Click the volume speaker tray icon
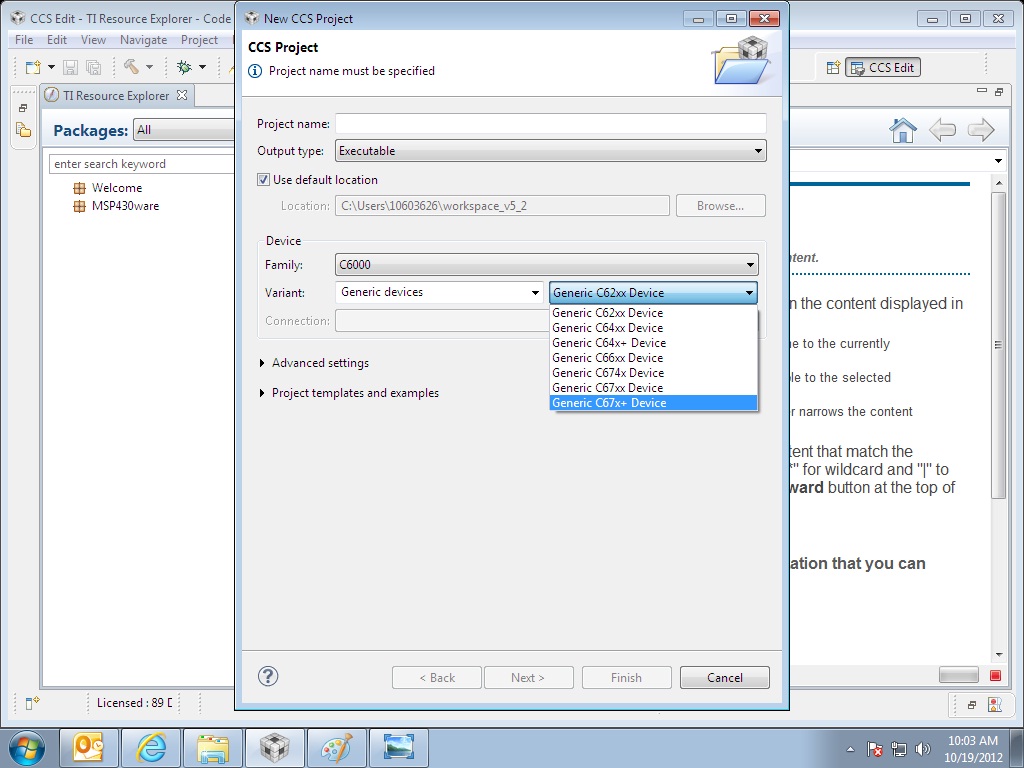Screen dimensions: 1024x768 (x=922, y=749)
